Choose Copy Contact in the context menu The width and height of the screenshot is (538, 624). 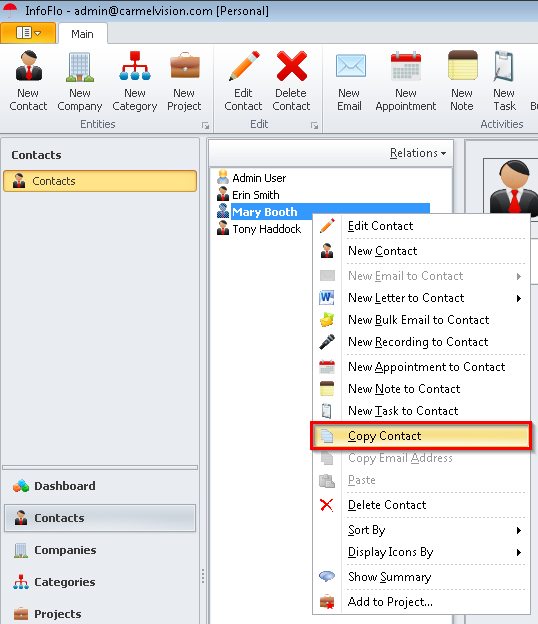pyautogui.click(x=421, y=436)
